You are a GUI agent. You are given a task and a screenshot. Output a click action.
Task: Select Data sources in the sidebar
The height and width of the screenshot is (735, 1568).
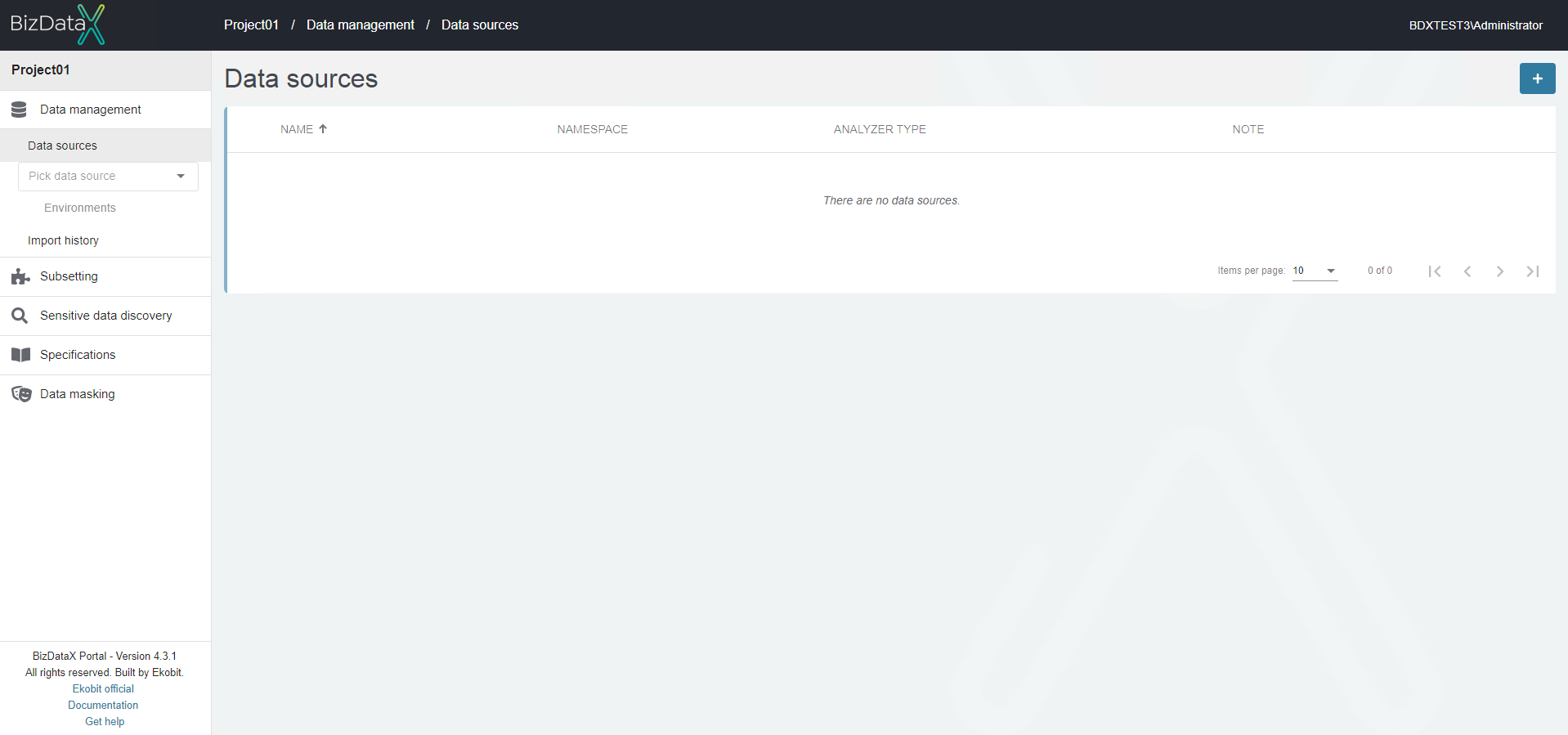tap(105, 146)
